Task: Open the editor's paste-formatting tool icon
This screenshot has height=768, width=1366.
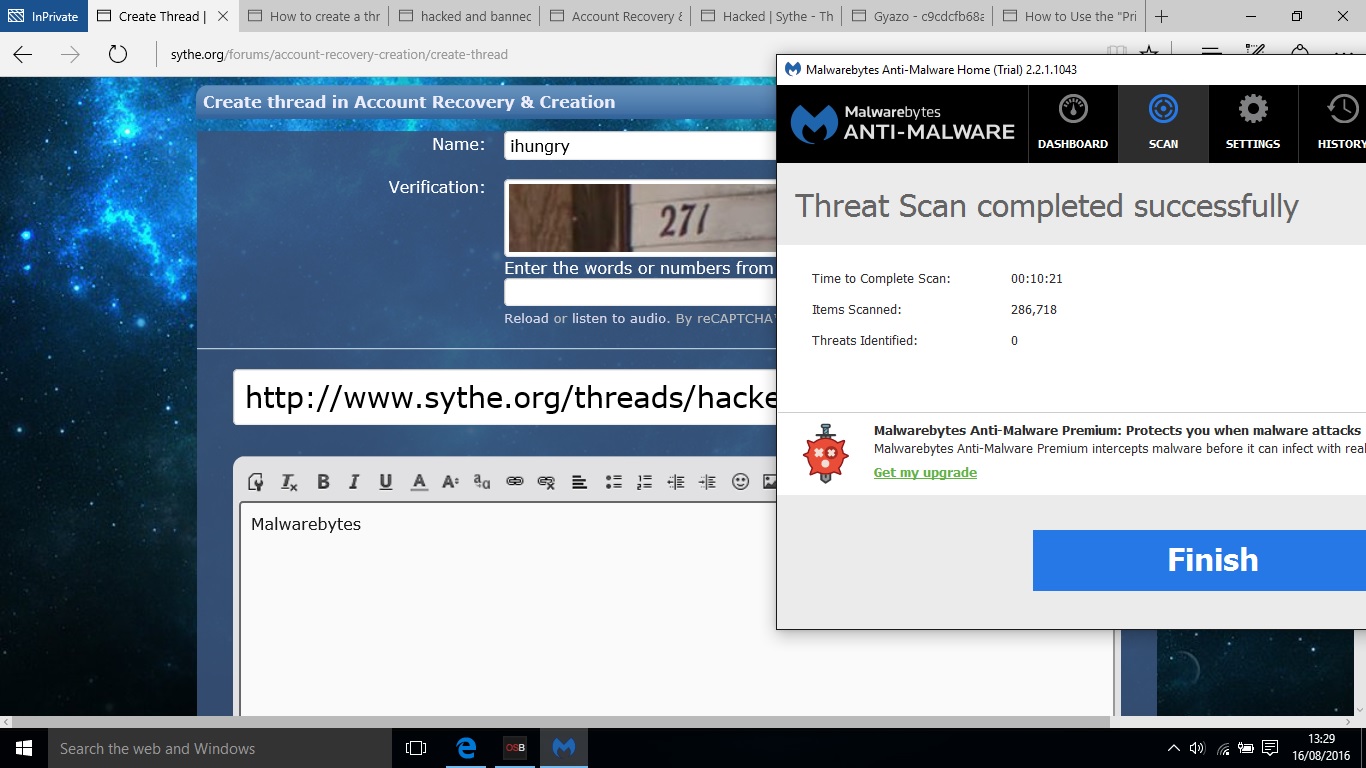Action: pos(256,481)
